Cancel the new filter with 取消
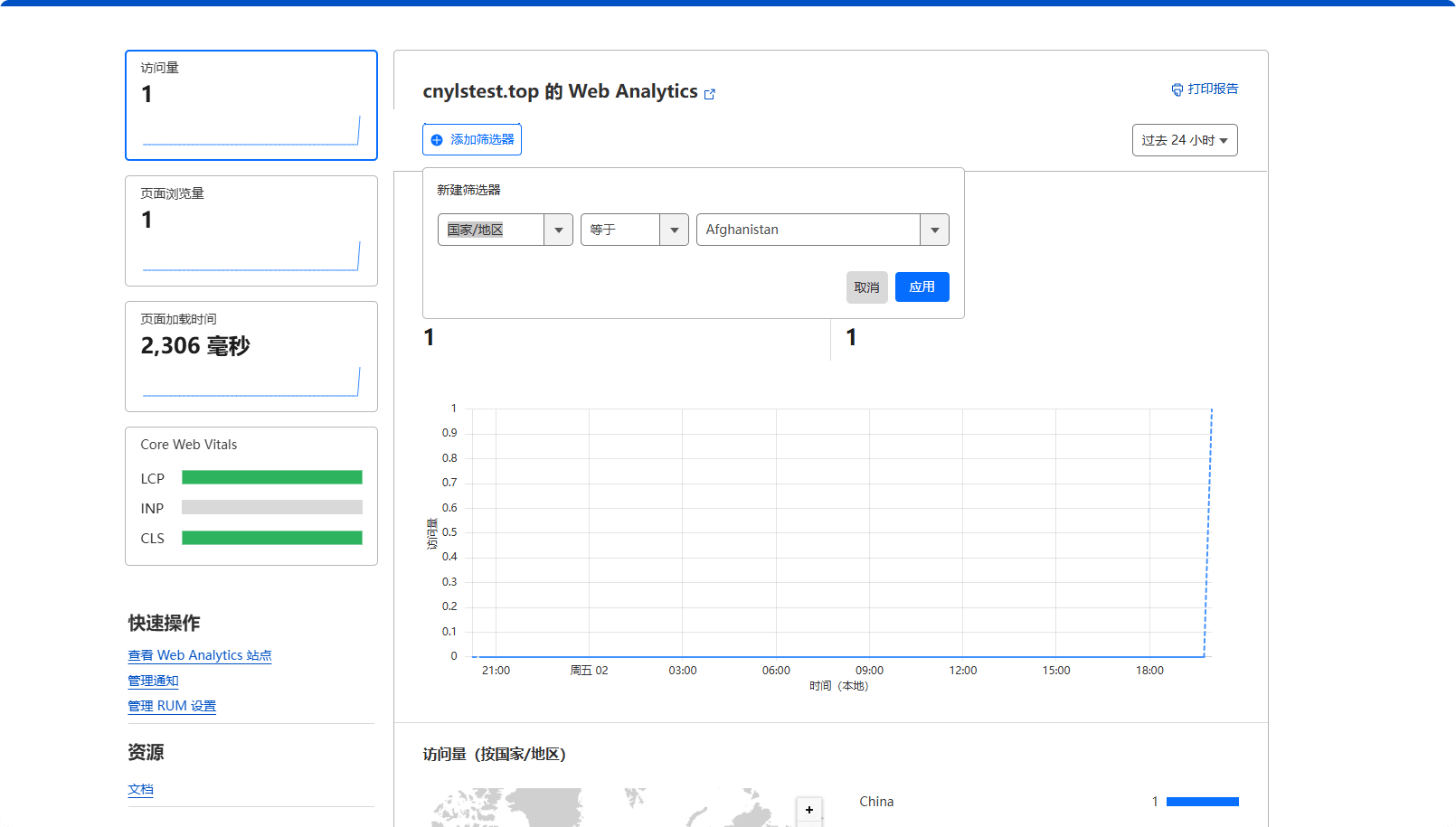 pos(866,287)
